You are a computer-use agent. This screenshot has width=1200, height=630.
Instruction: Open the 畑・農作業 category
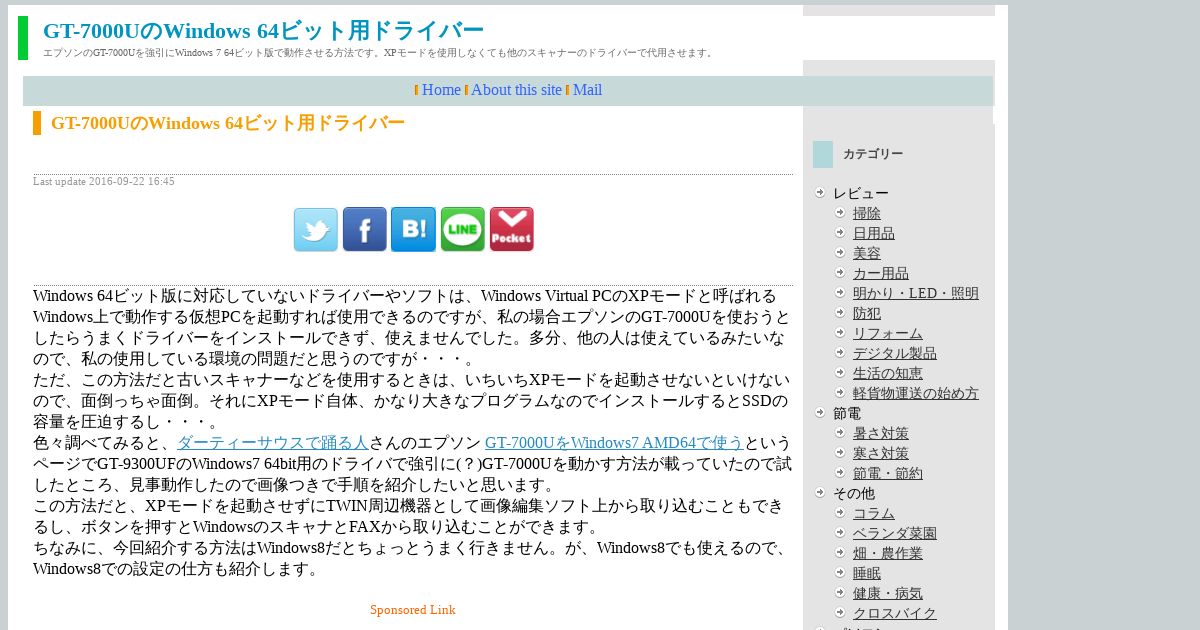click(888, 553)
